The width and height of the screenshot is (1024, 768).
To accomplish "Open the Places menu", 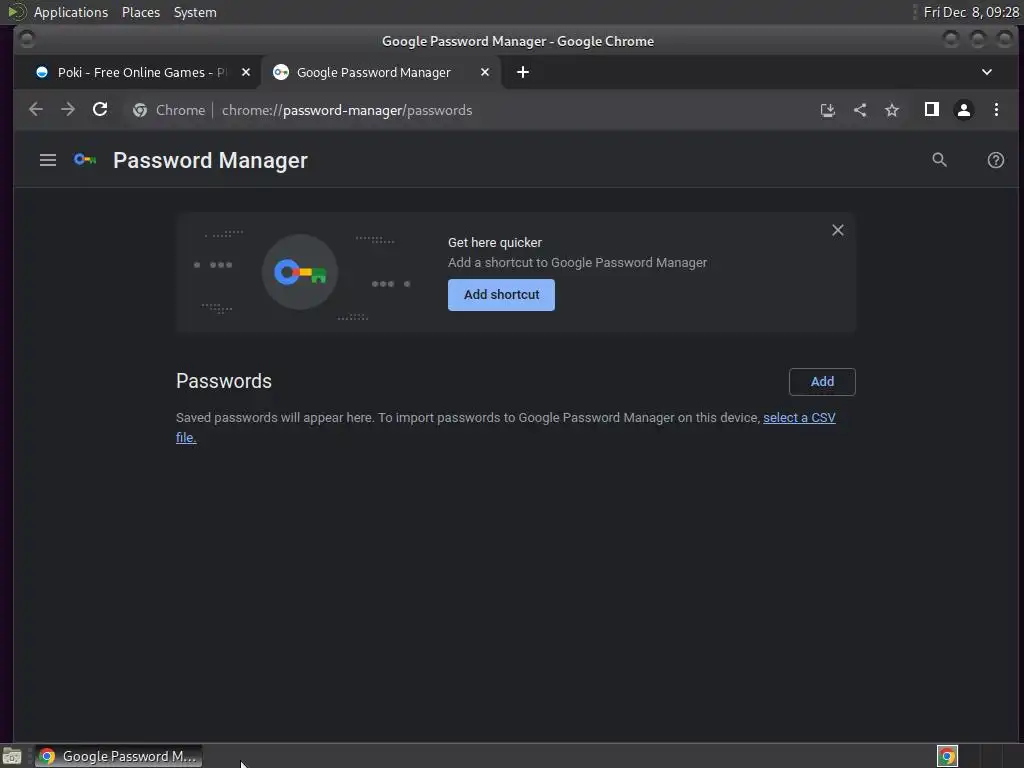I will 141,12.
